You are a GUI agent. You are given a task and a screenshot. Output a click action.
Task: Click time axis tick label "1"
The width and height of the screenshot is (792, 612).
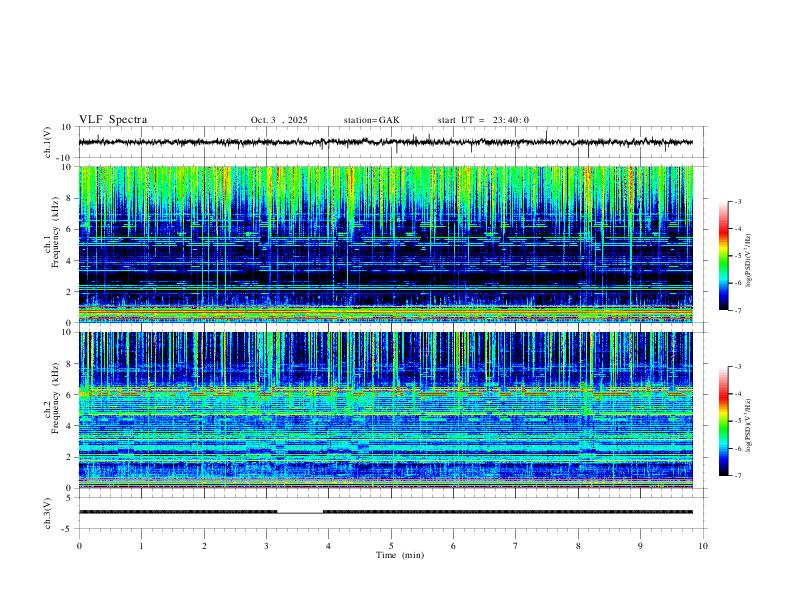coord(142,546)
